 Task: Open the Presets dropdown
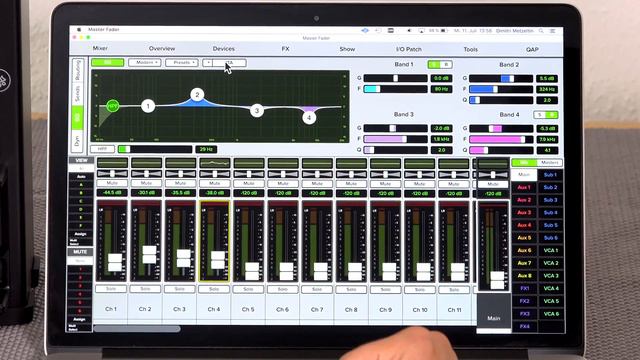point(182,62)
